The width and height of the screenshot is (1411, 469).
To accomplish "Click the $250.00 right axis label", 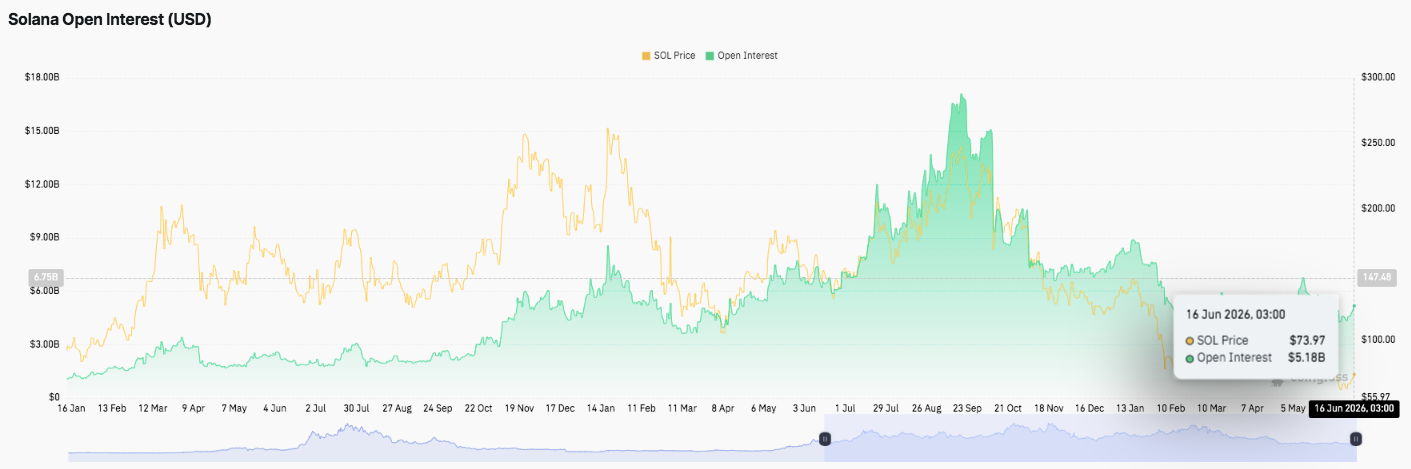I will [1378, 143].
